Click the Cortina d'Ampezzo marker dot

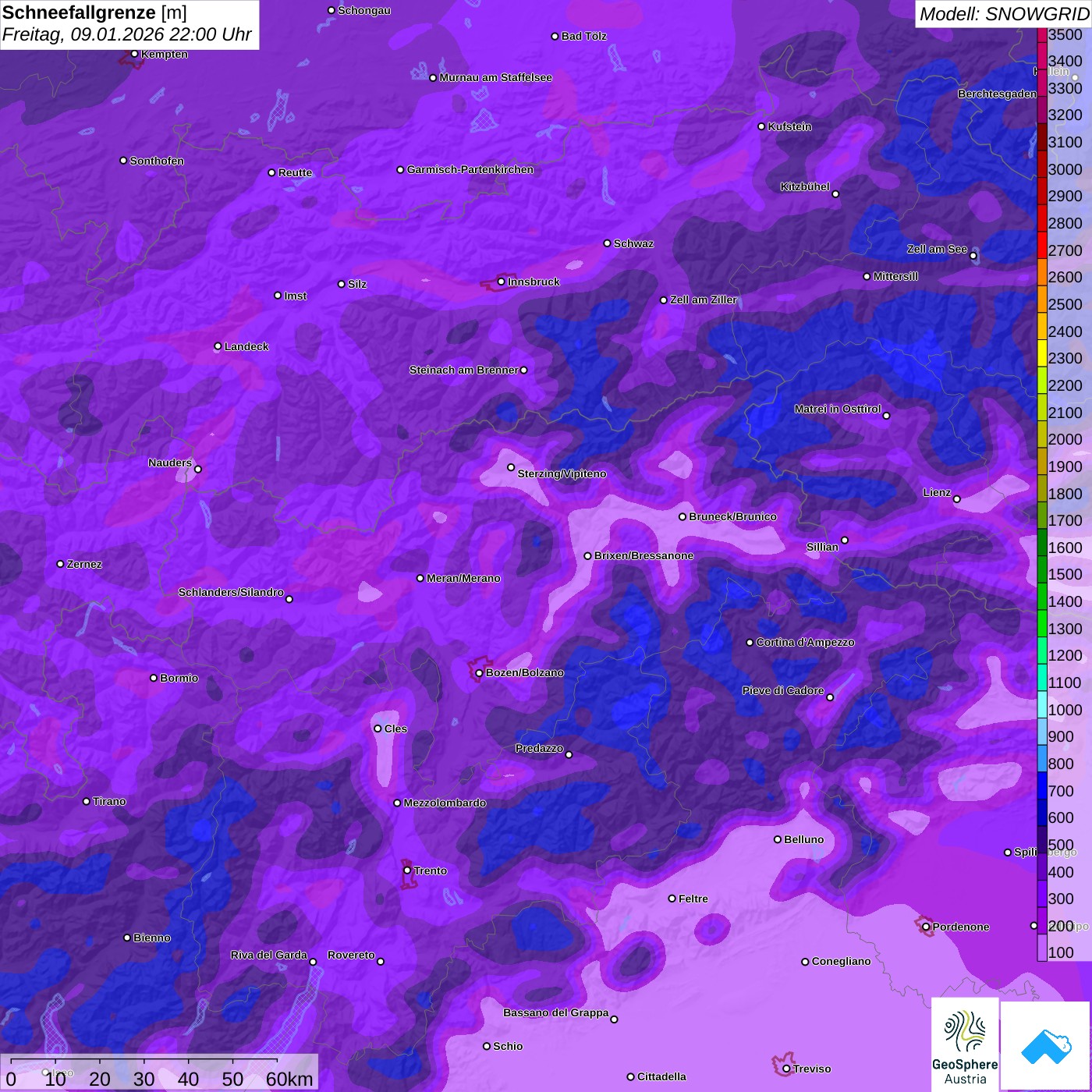(750, 643)
